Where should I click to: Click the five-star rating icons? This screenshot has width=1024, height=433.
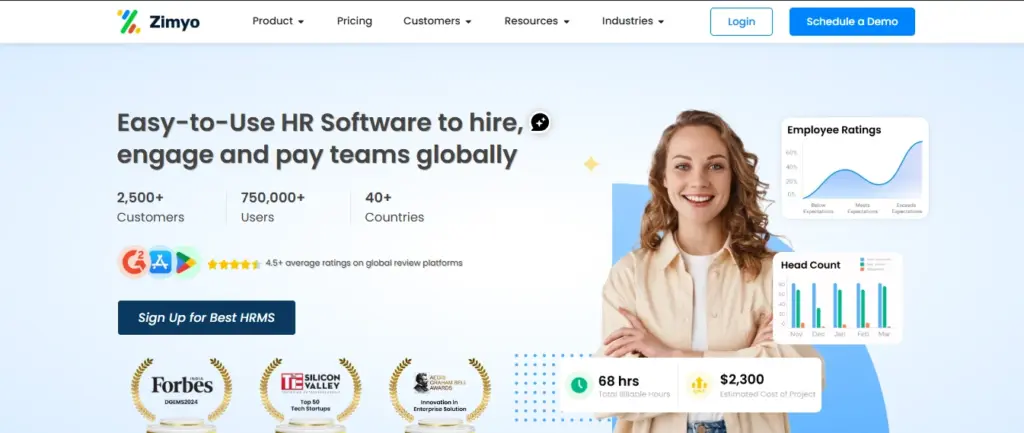(x=234, y=264)
